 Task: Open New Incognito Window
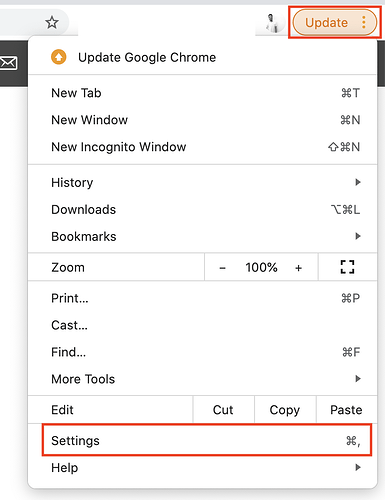click(202, 147)
